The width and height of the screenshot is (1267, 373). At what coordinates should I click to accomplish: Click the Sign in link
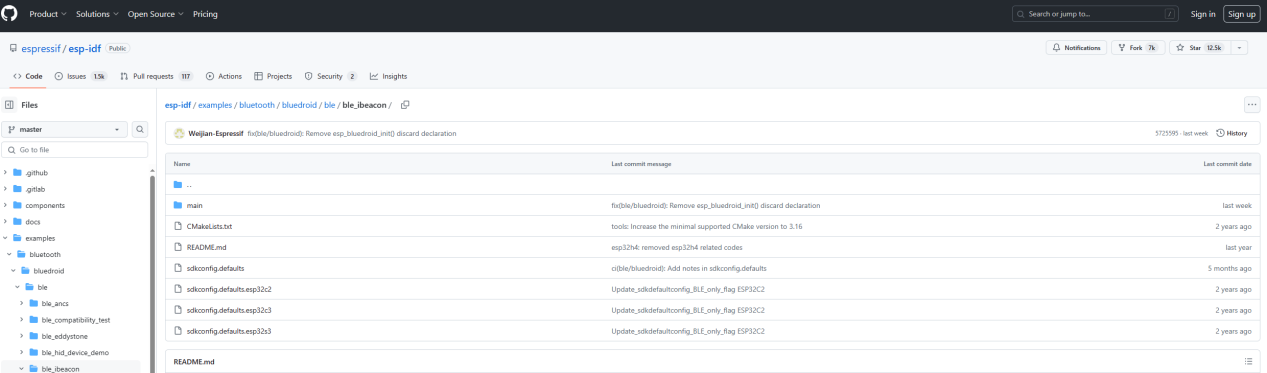1203,14
